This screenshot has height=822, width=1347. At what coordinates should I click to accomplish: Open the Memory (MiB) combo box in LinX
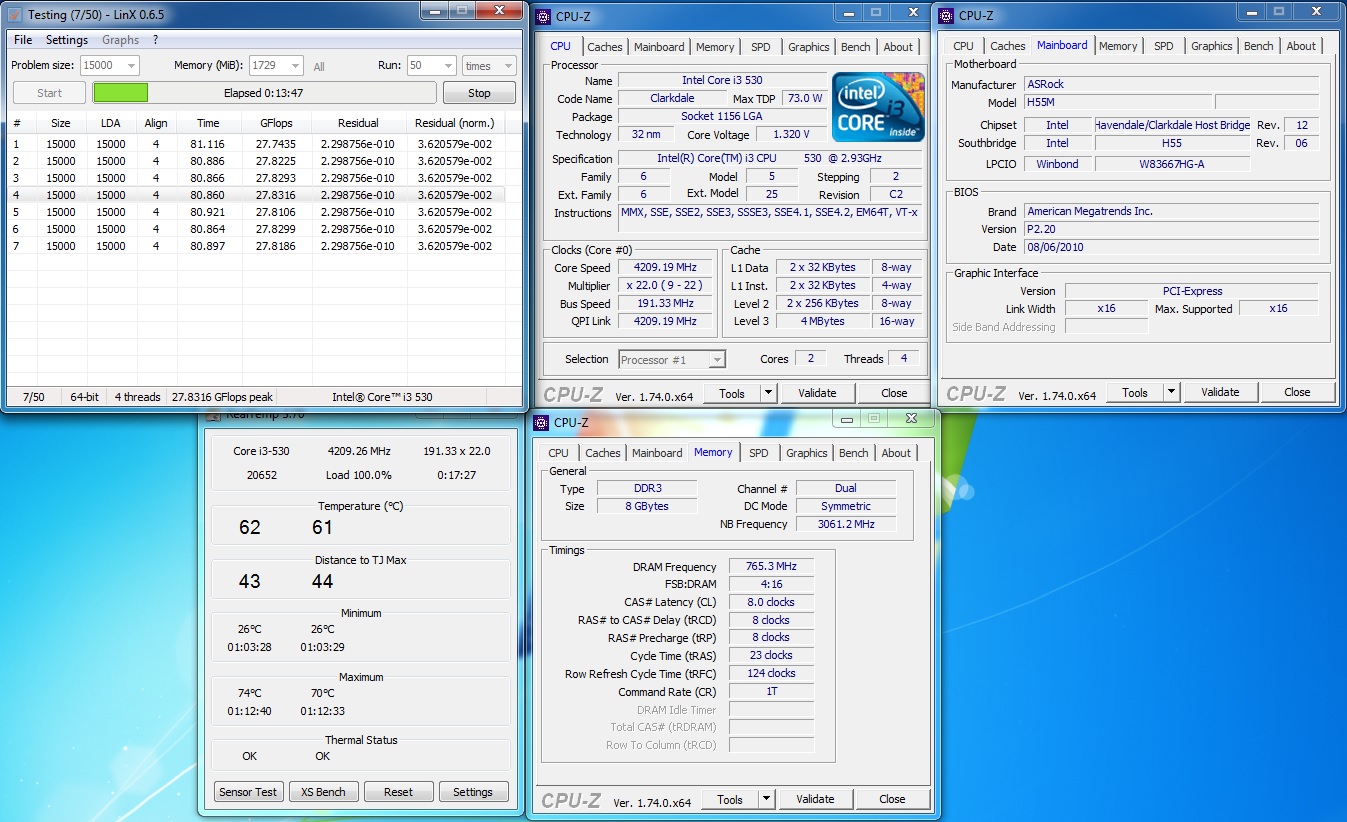(276, 65)
